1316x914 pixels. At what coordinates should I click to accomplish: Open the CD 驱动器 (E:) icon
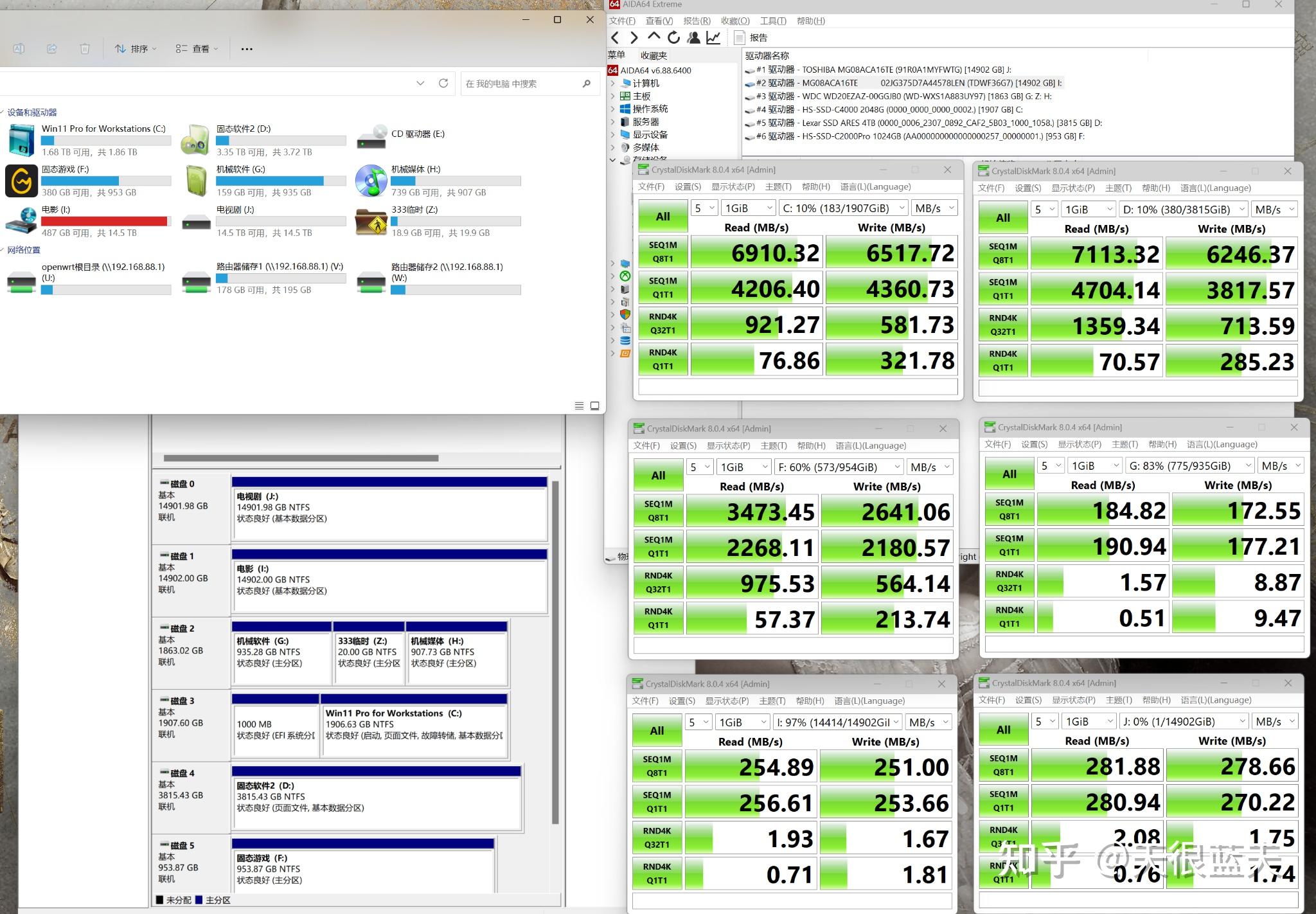tap(371, 136)
